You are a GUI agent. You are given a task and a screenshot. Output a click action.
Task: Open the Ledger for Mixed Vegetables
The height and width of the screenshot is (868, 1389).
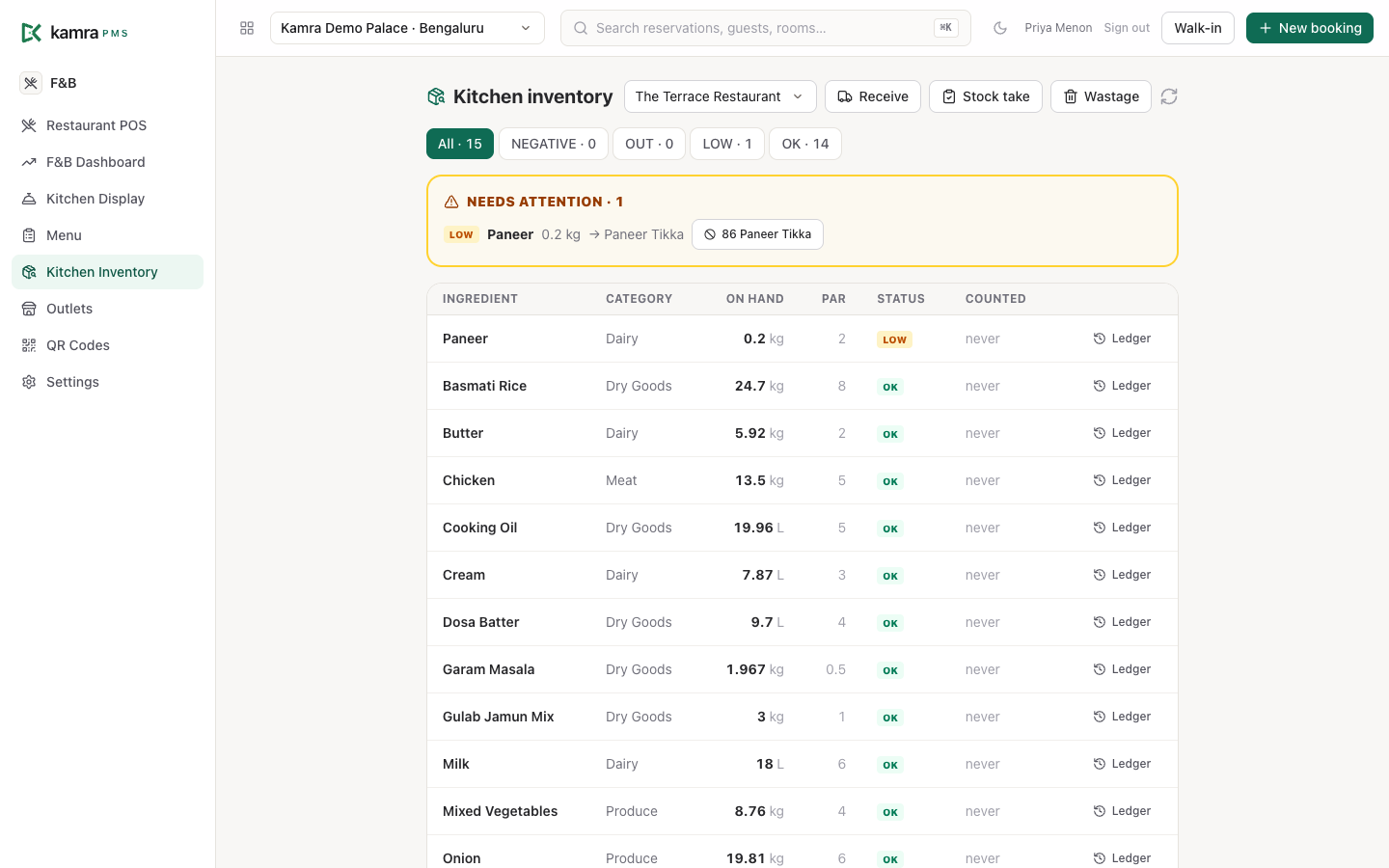click(1122, 811)
